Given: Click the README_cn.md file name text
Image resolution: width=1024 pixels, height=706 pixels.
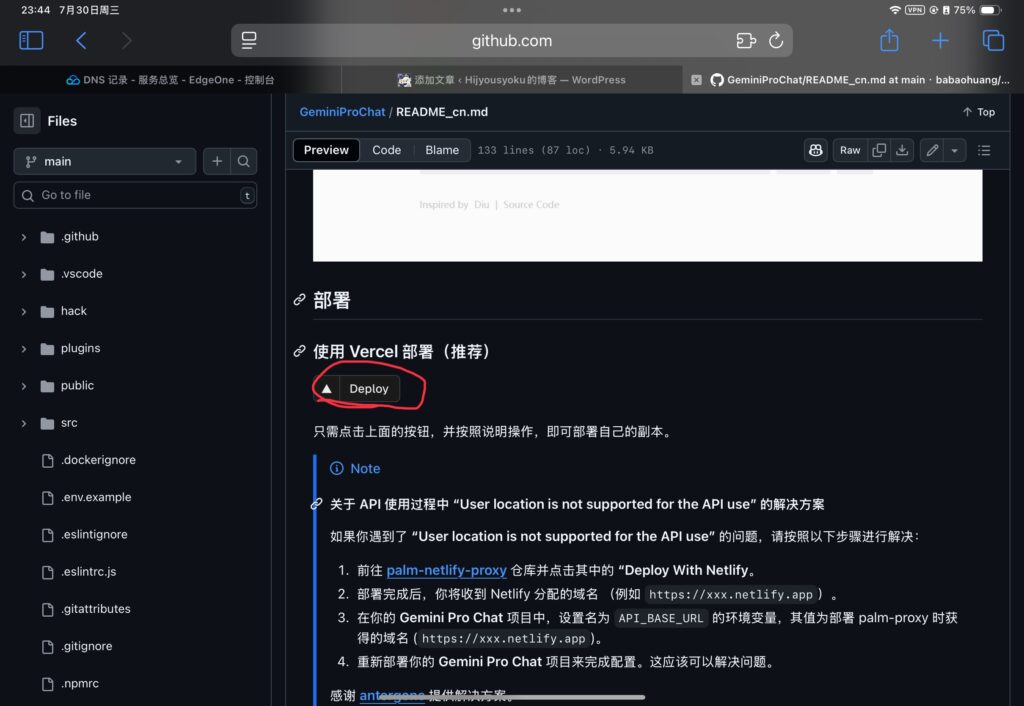Looking at the screenshot, I should pyautogui.click(x=441, y=112).
